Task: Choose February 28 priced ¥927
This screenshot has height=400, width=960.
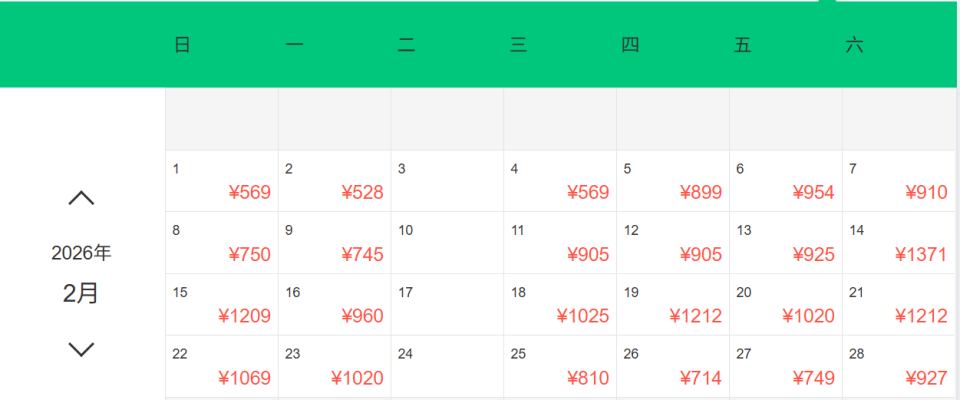Action: (898, 367)
